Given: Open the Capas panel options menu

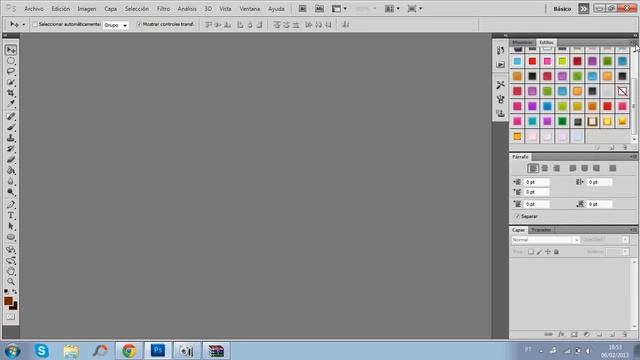Looking at the screenshot, I should (633, 230).
